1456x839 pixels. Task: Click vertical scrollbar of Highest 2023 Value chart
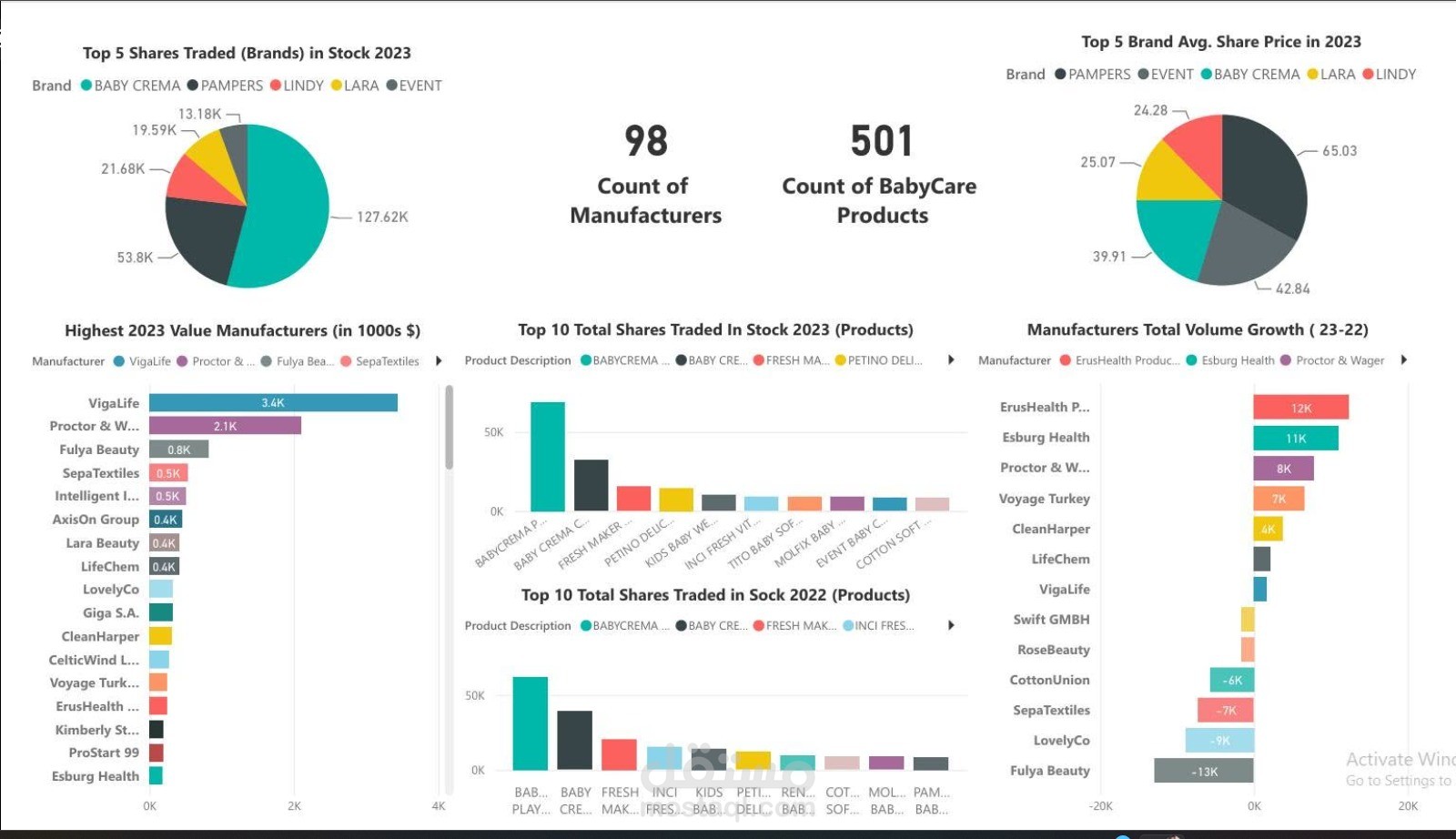pyautogui.click(x=449, y=428)
